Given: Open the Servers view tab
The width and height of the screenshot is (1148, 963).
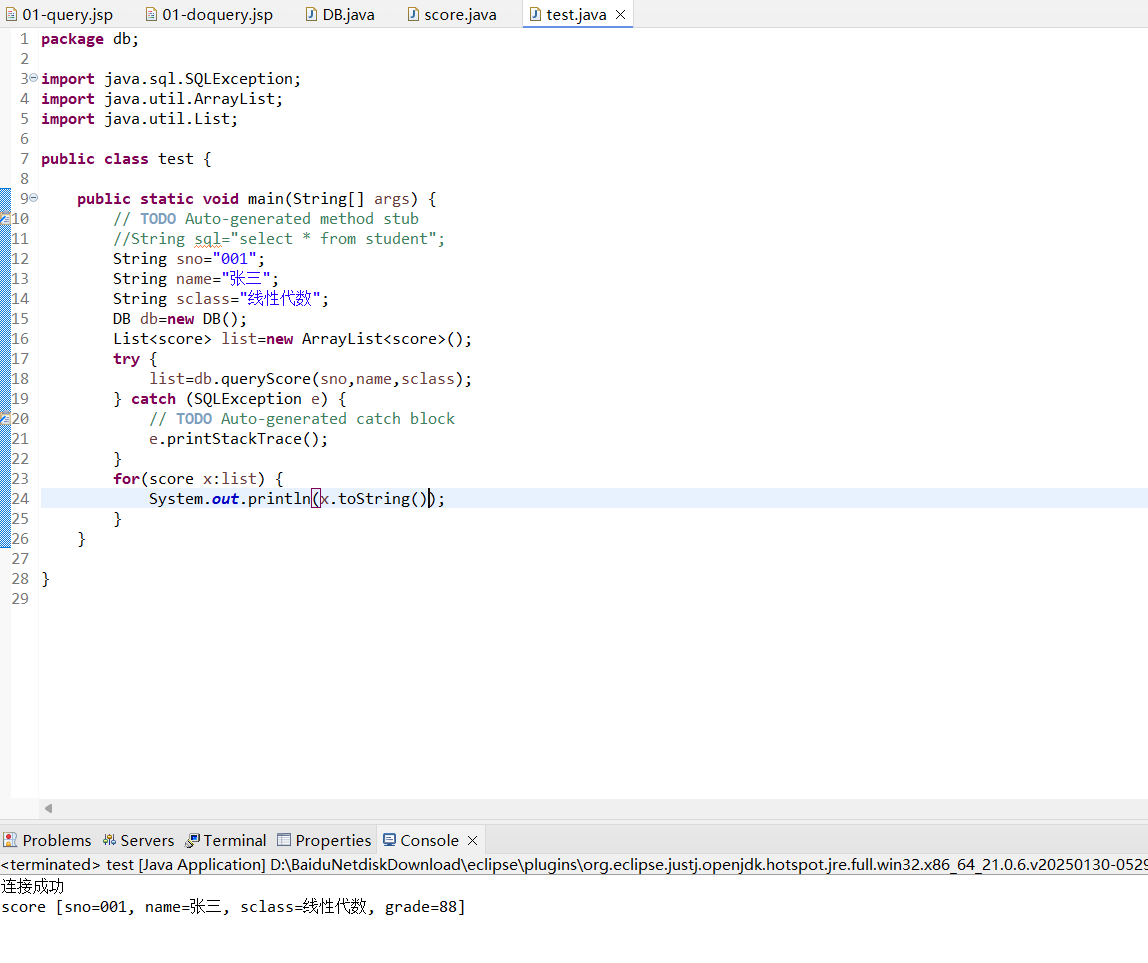Looking at the screenshot, I should [139, 840].
